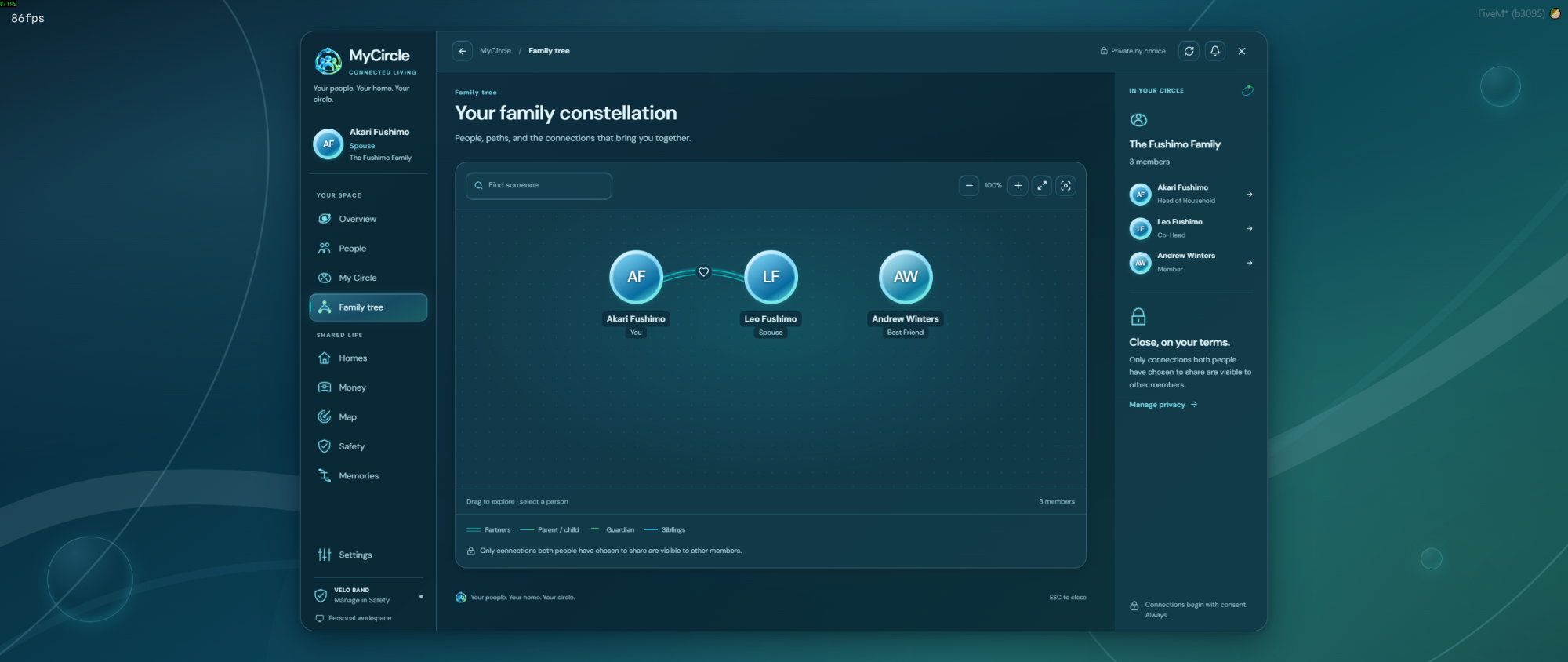Select the LF Leo Fushimo node
Image resolution: width=1568 pixels, height=662 pixels.
tap(771, 277)
